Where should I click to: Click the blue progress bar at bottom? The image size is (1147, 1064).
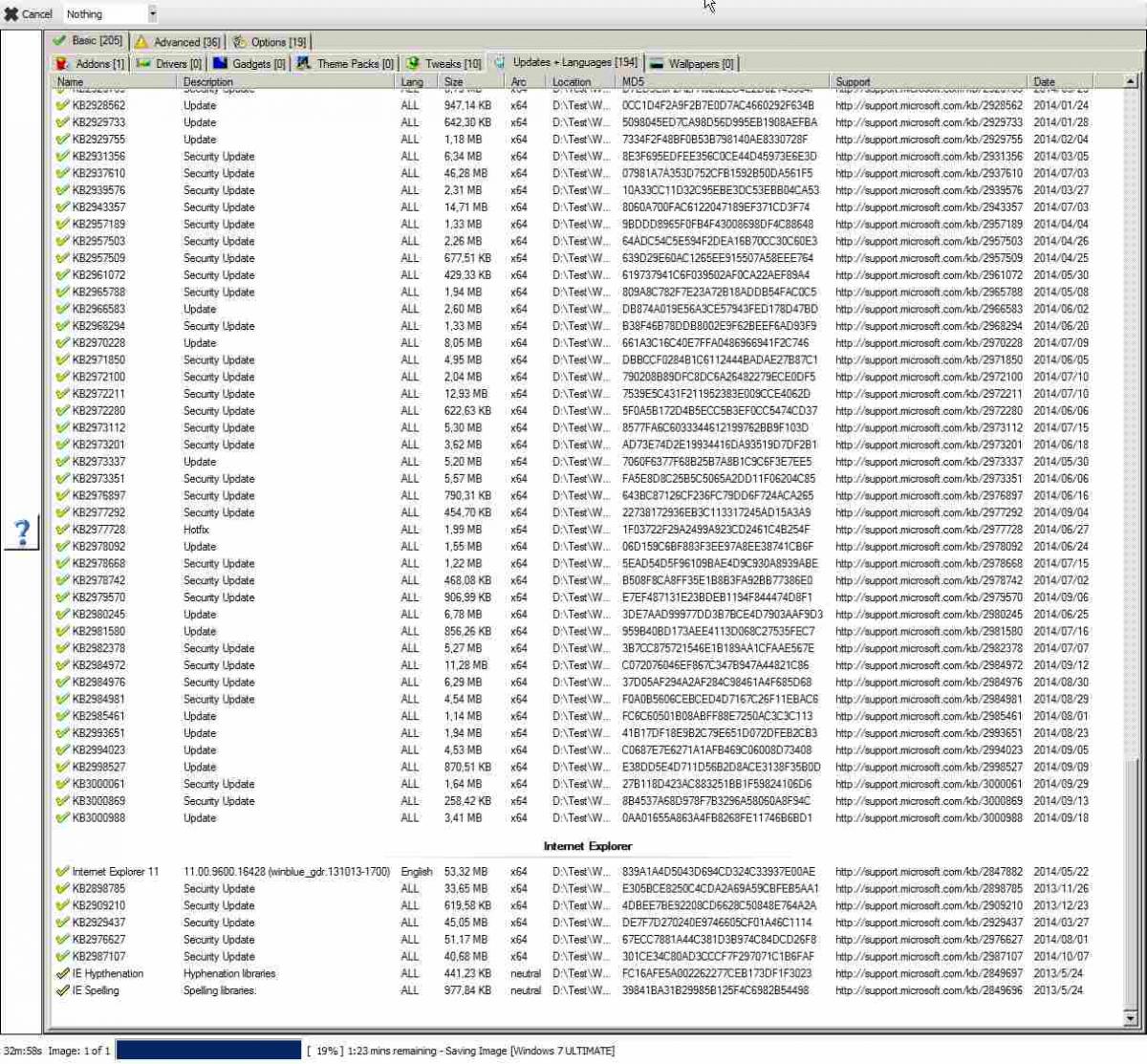point(208,1051)
